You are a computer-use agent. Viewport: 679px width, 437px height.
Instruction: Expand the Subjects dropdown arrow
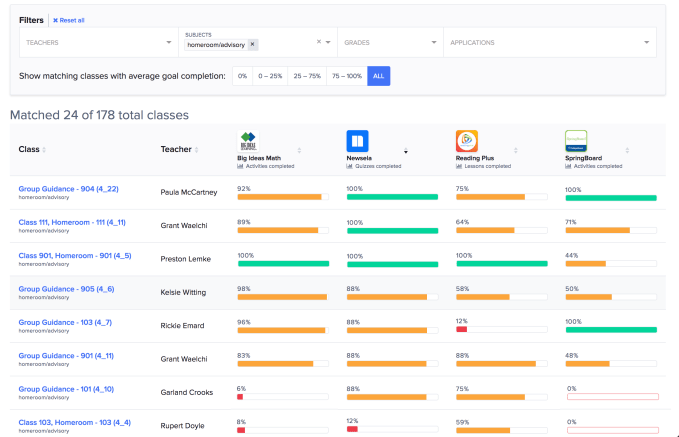[328, 42]
